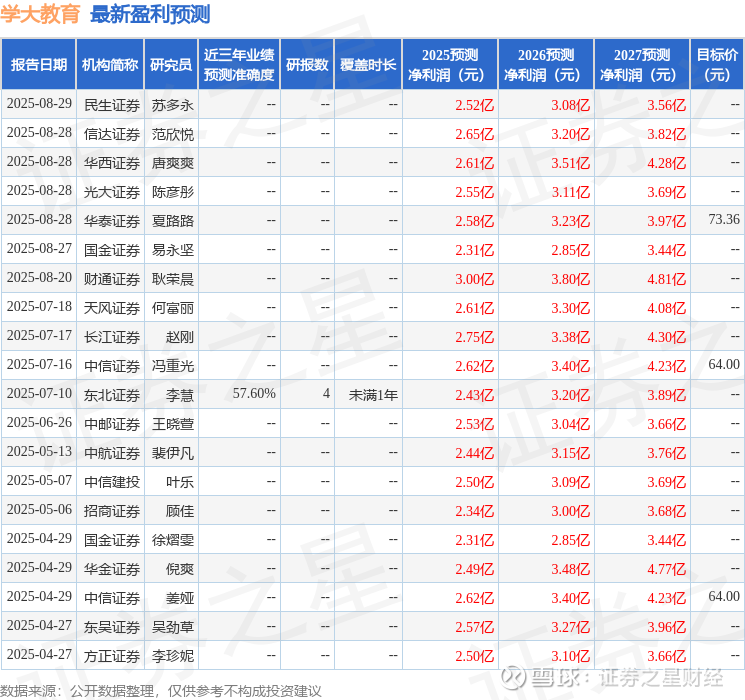This screenshot has height=700, width=745.
Task: Select the 民生证券 institution cell
Action: pos(112,105)
